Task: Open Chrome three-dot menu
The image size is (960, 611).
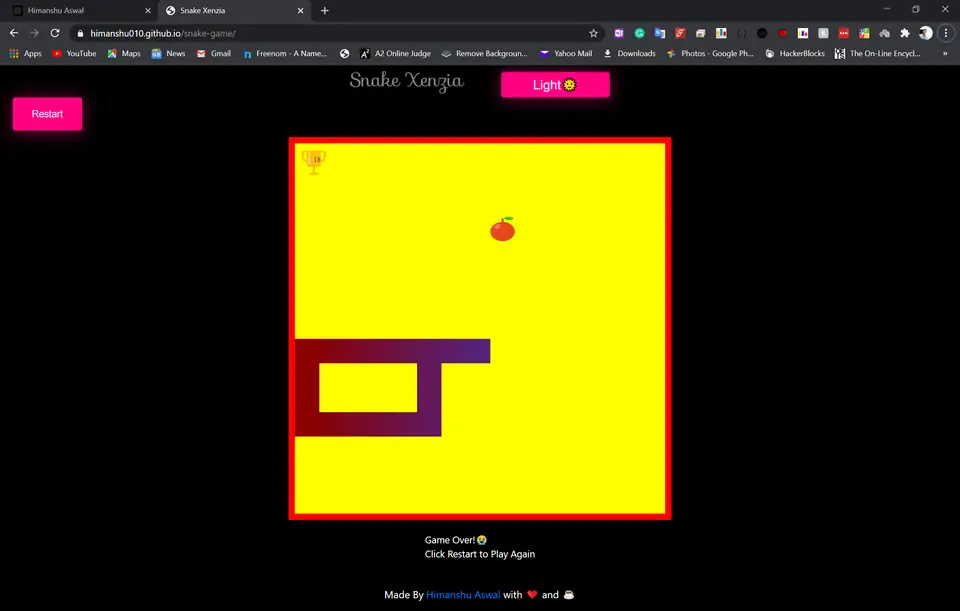Action: click(946, 33)
